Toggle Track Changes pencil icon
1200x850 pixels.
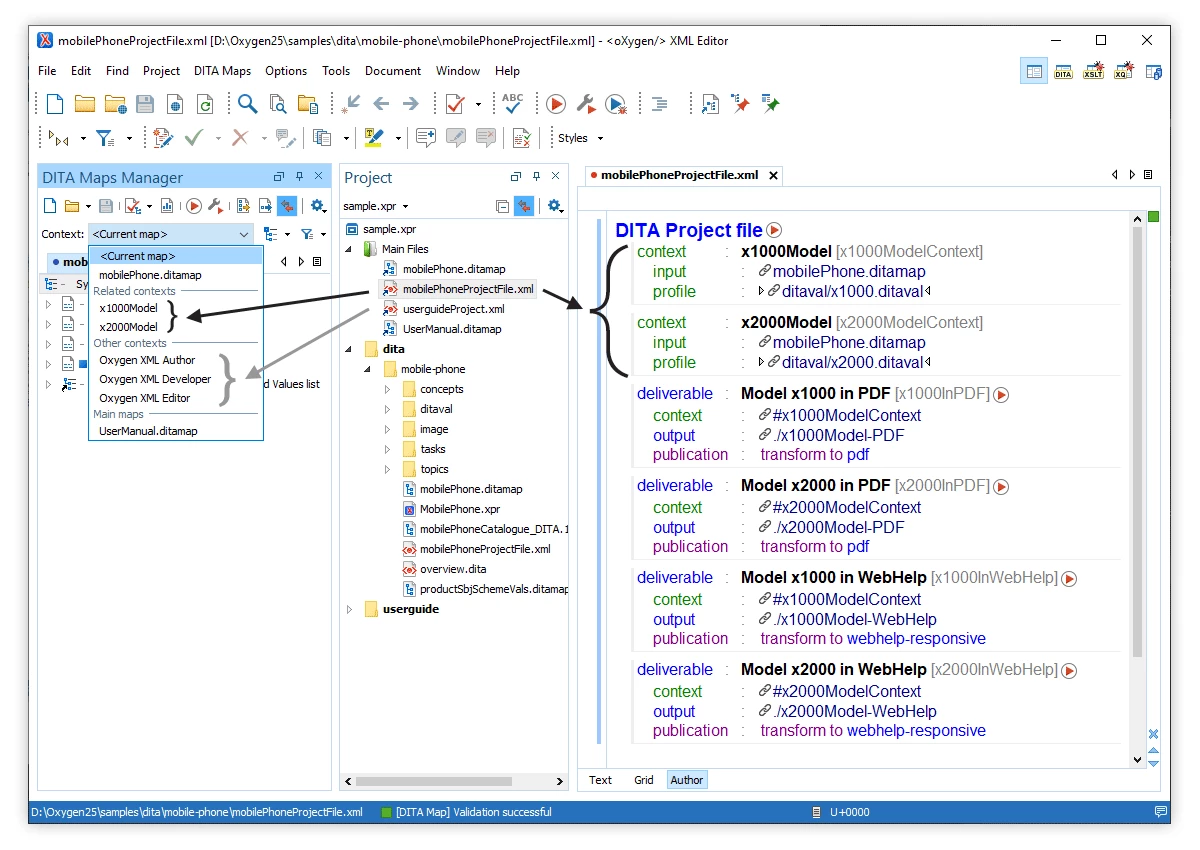pos(163,138)
